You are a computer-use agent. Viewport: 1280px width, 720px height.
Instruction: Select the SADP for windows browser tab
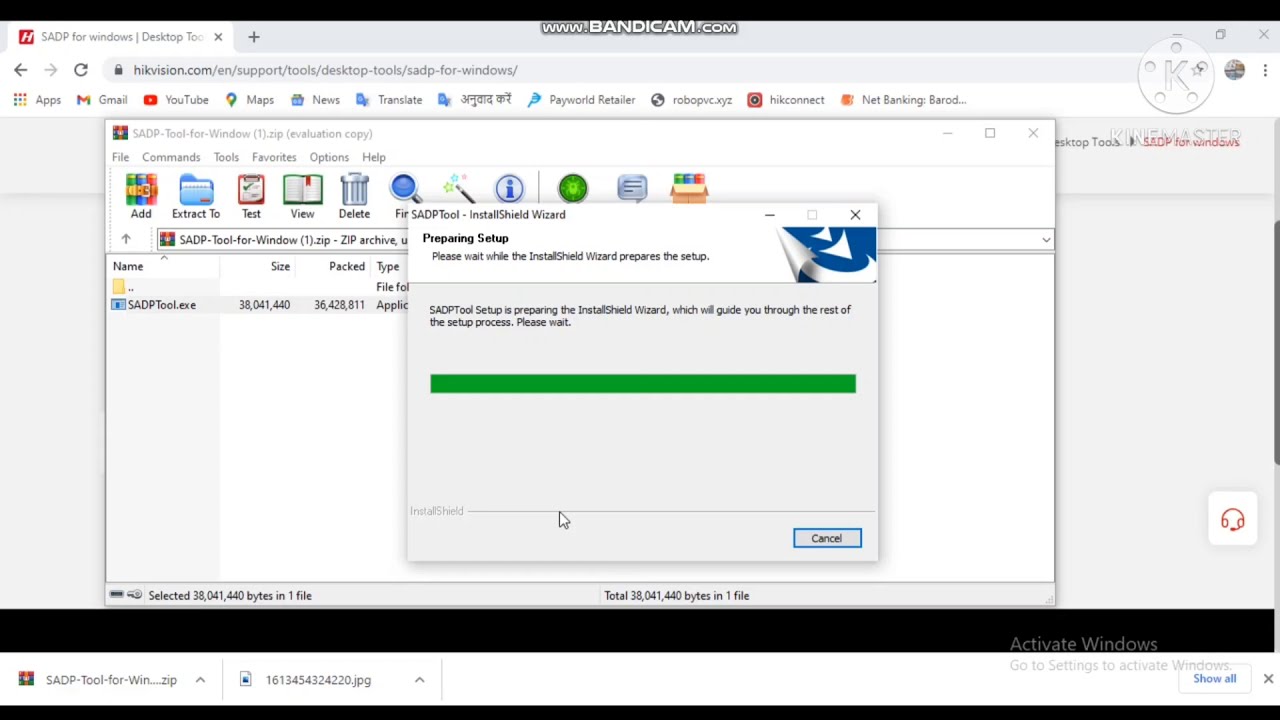point(120,37)
